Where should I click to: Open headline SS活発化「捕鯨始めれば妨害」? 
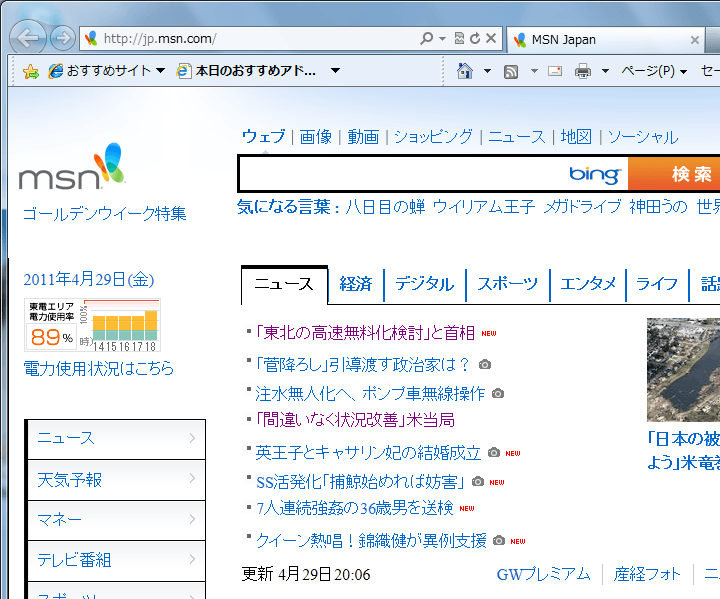click(360, 482)
